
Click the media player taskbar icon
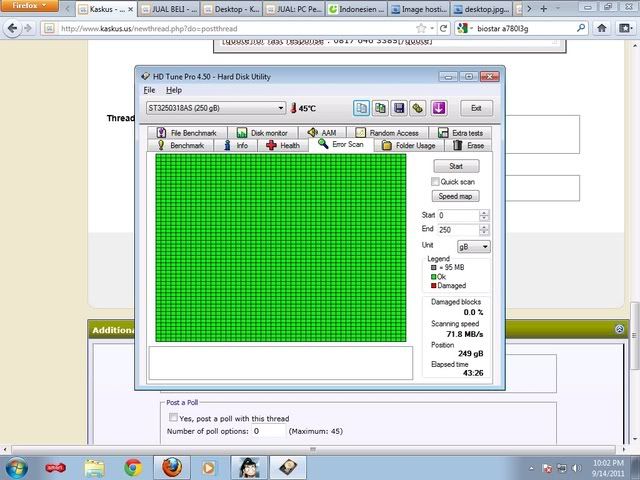tap(209, 467)
